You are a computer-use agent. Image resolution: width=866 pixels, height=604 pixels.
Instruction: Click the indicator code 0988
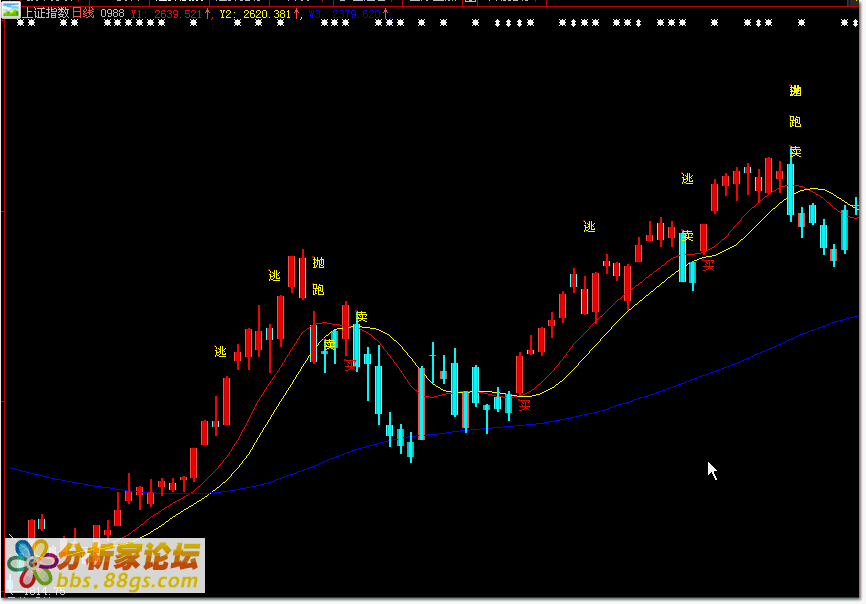112,13
